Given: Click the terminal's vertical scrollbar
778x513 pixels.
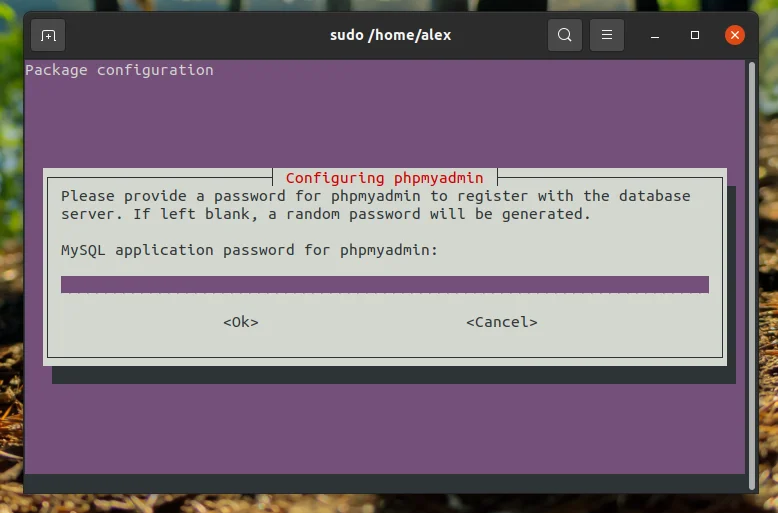Looking at the screenshot, I should [752, 276].
